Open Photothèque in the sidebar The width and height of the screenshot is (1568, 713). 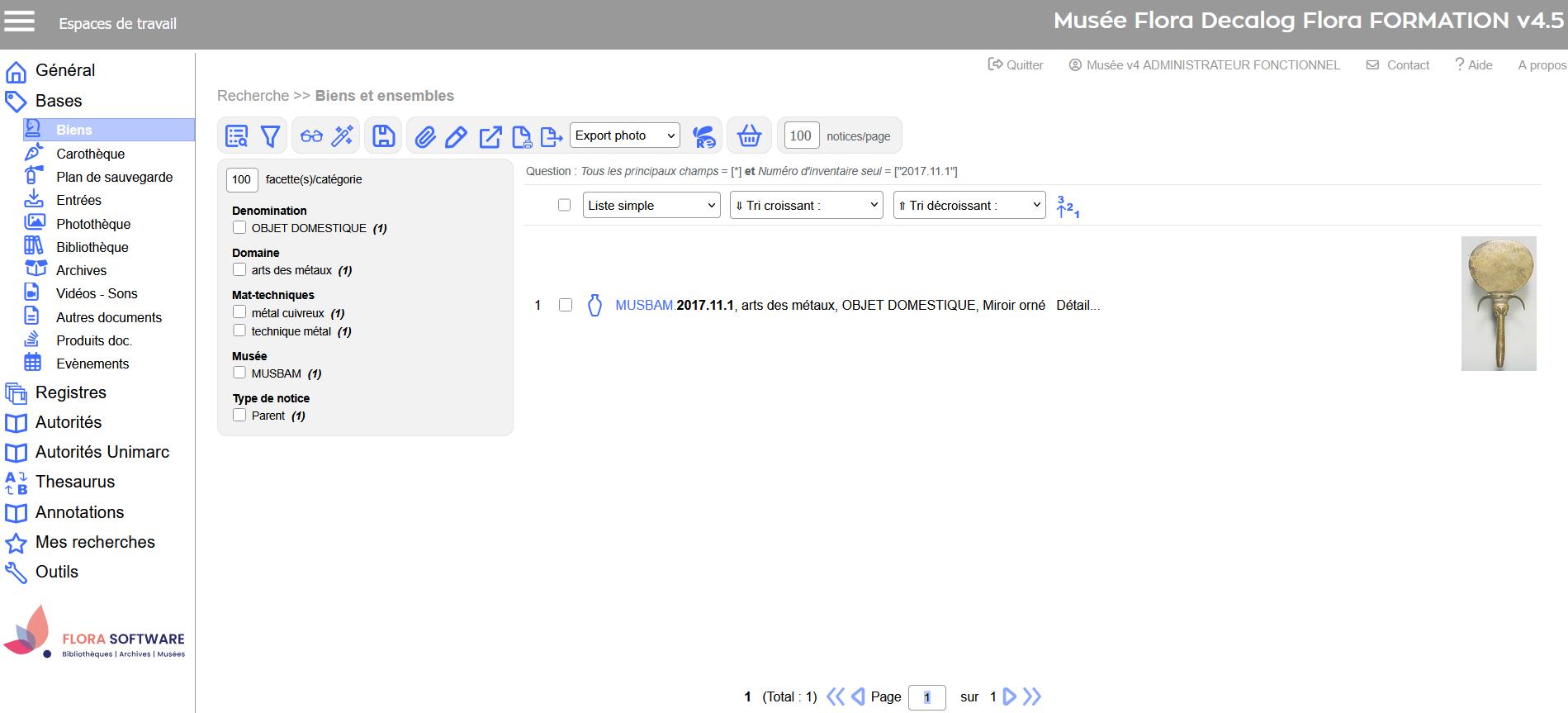click(93, 224)
